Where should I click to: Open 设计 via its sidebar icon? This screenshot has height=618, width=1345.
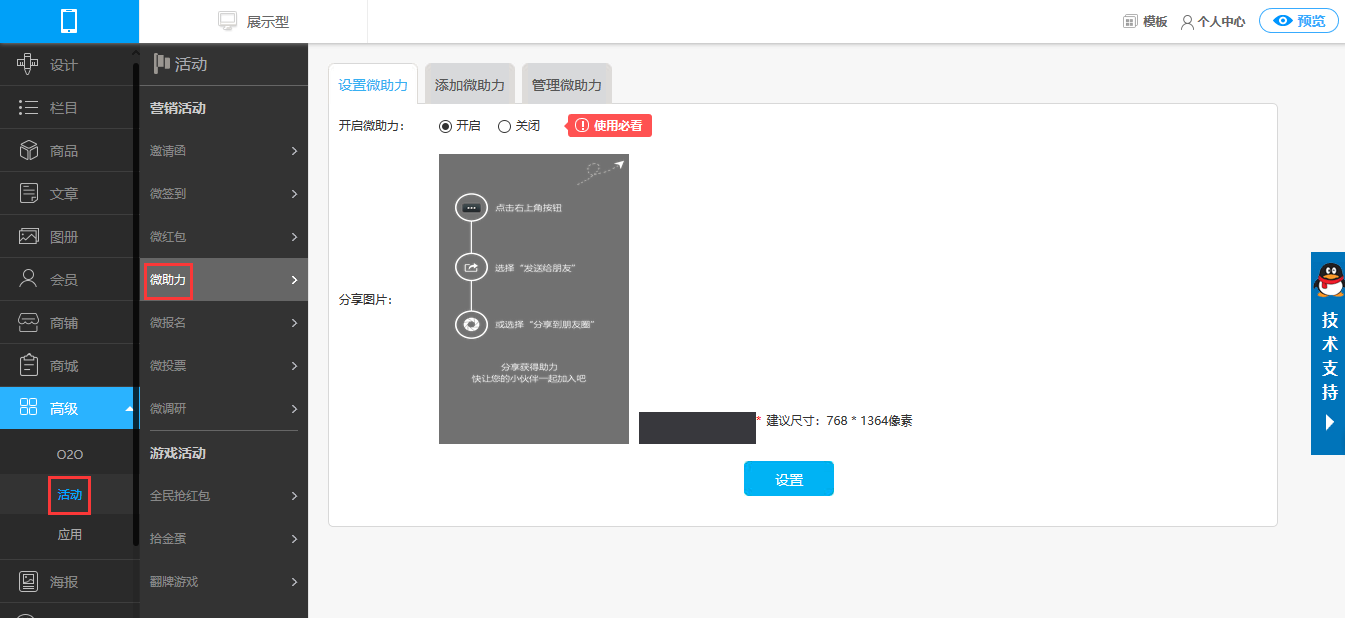tap(28, 65)
